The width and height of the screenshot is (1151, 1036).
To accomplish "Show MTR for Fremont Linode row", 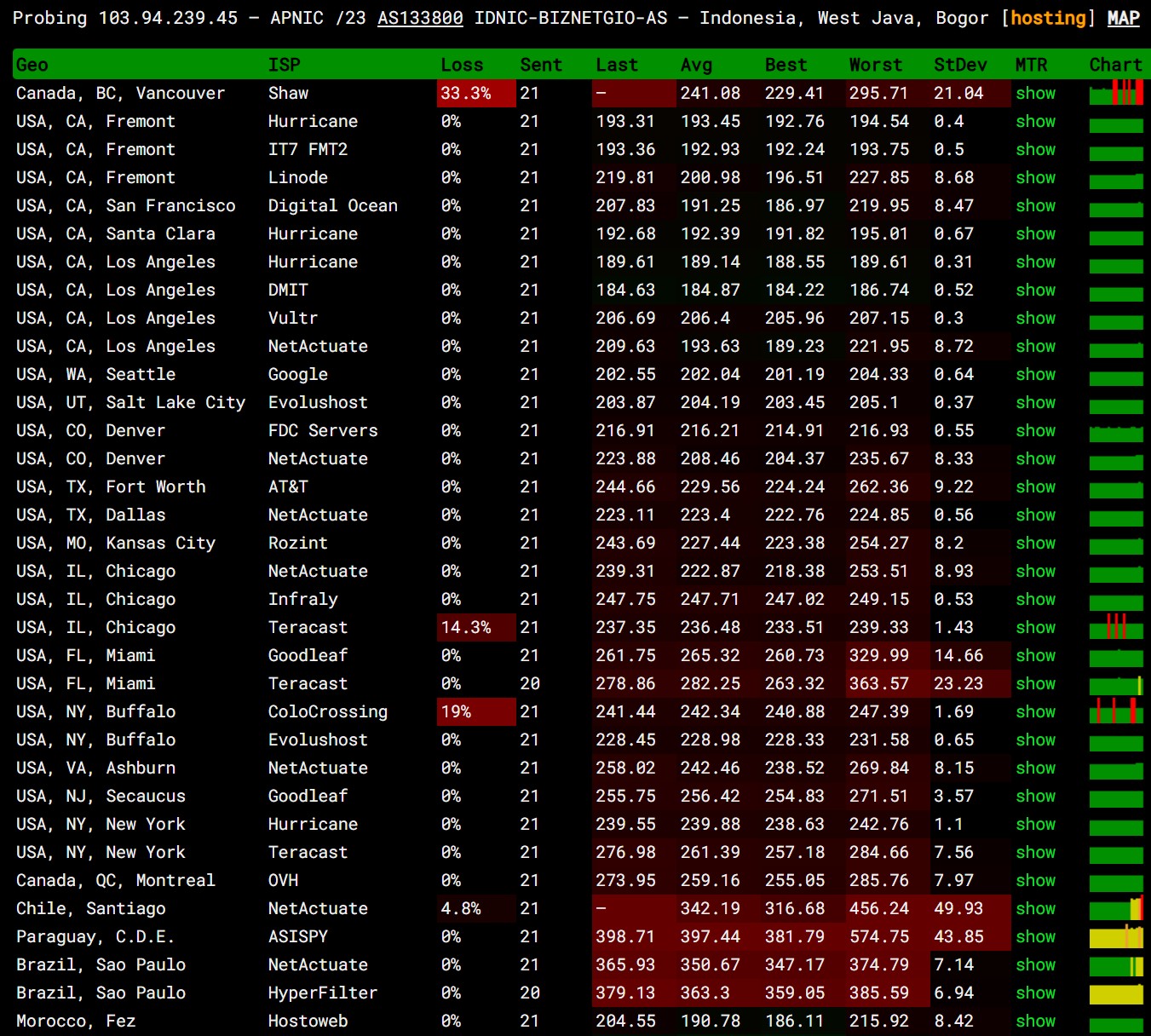I will [x=1035, y=177].
